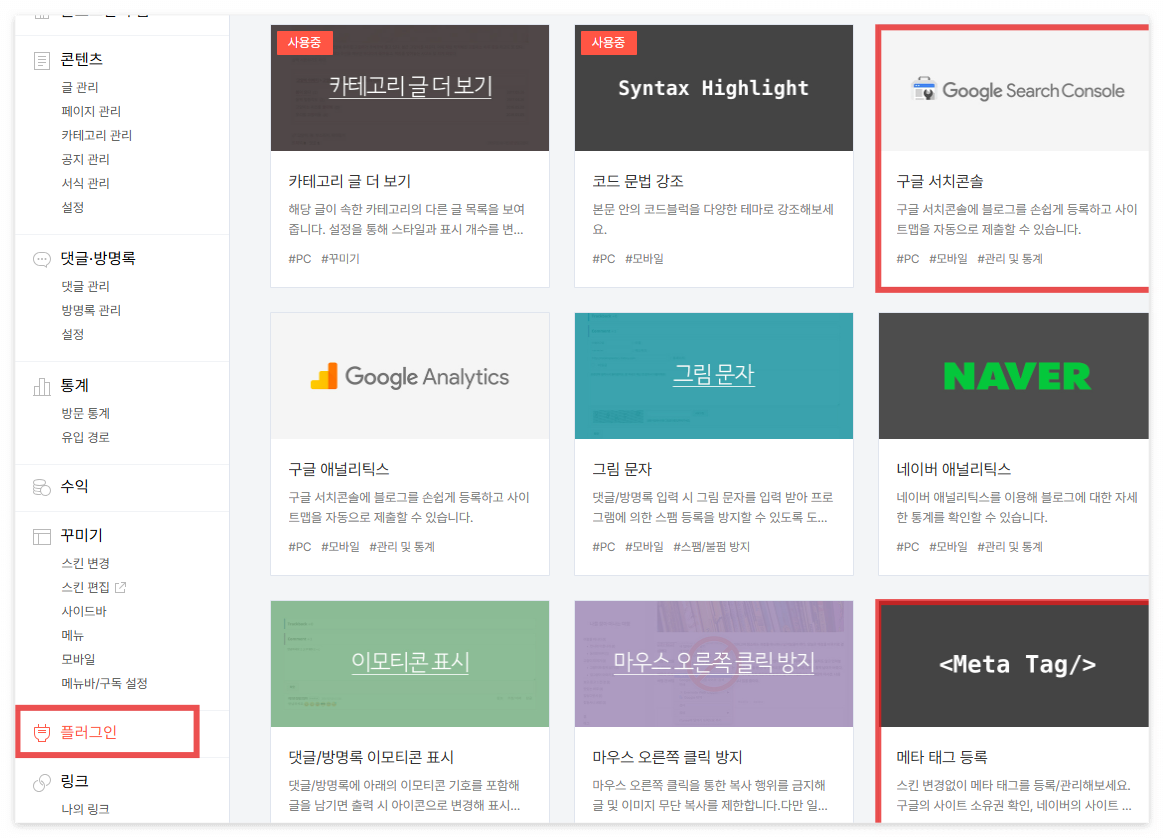Open 스킨 편집 link
The width and height of the screenshot is (1164, 838).
click(x=85, y=587)
